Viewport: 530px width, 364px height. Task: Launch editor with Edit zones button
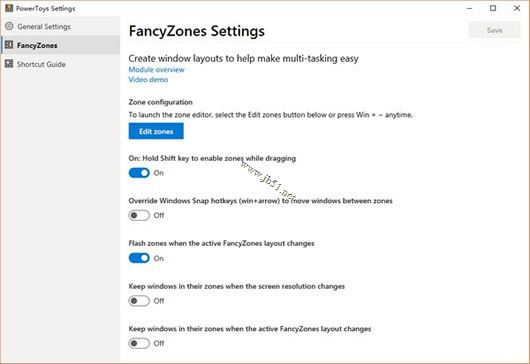[156, 131]
